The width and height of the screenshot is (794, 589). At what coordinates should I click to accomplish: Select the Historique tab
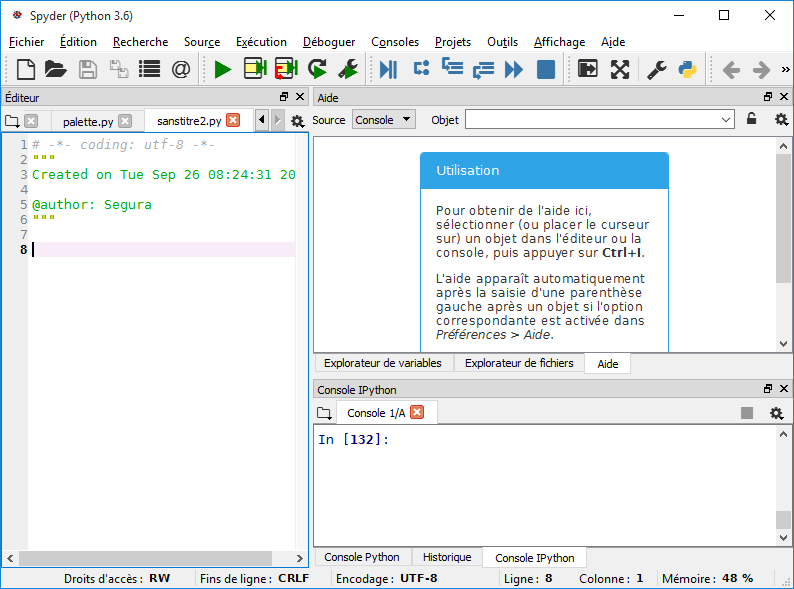click(x=446, y=557)
